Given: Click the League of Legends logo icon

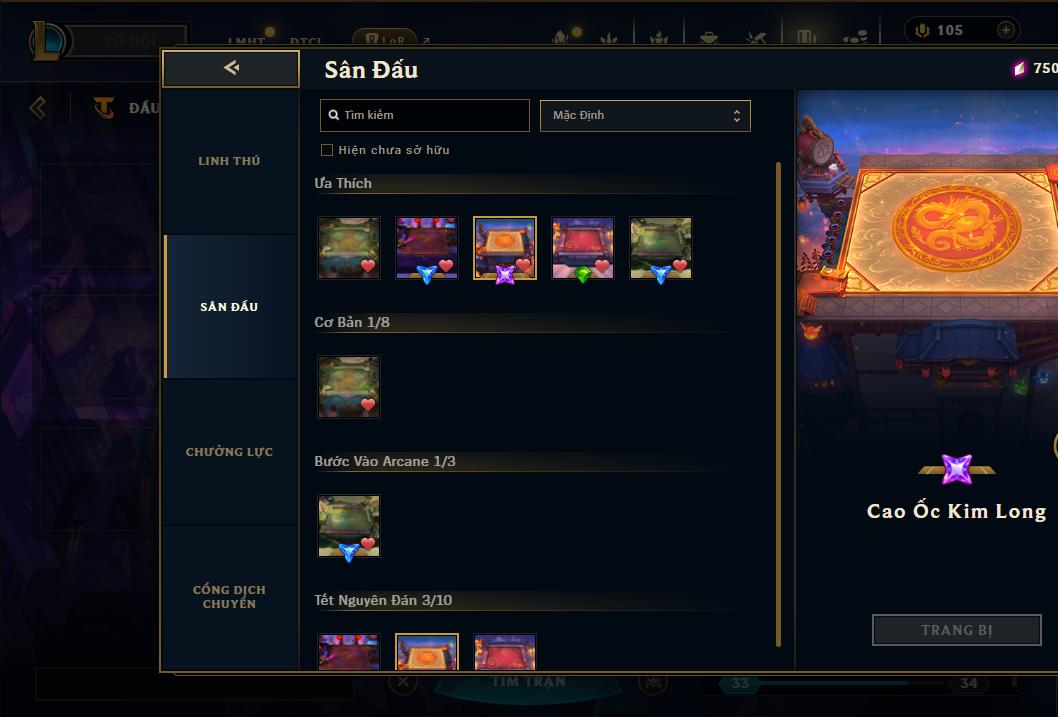Looking at the screenshot, I should pyautogui.click(x=47, y=40).
